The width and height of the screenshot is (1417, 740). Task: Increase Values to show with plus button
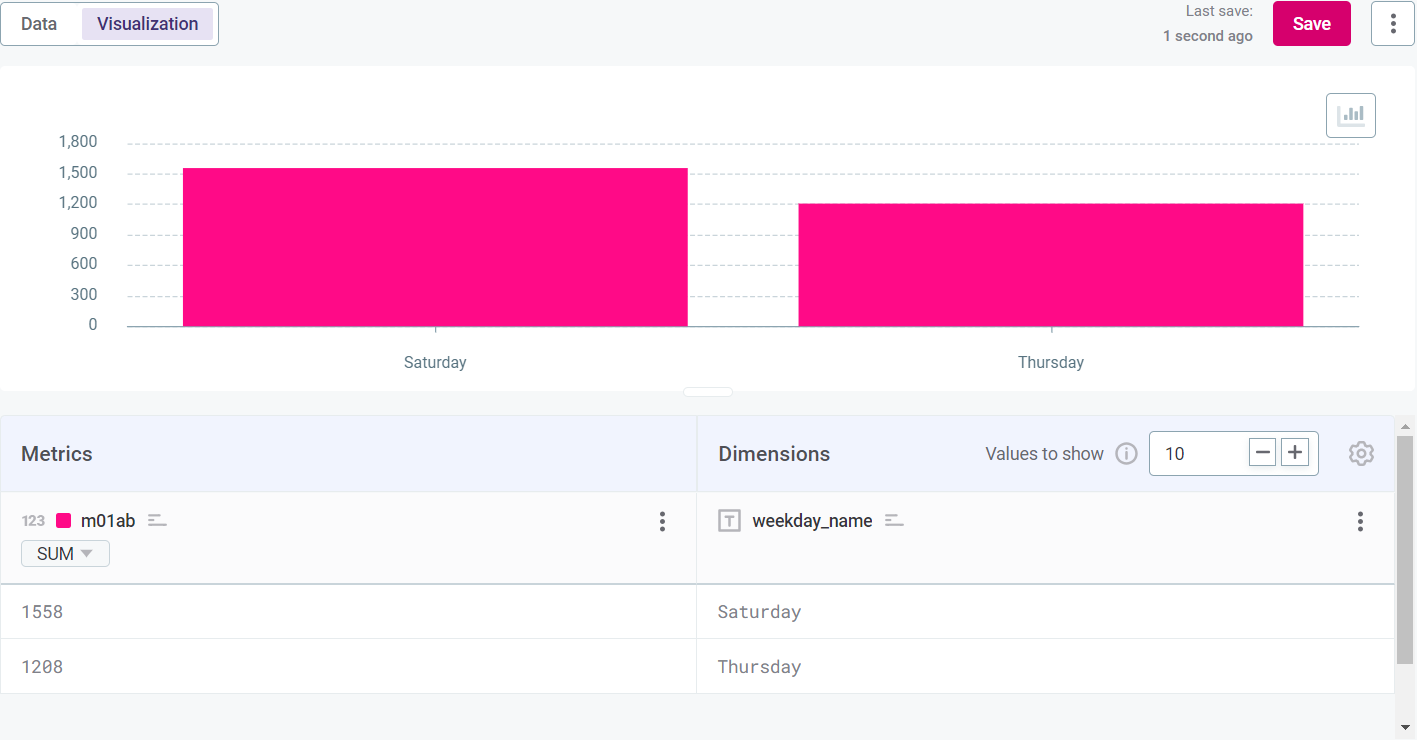tap(1295, 453)
